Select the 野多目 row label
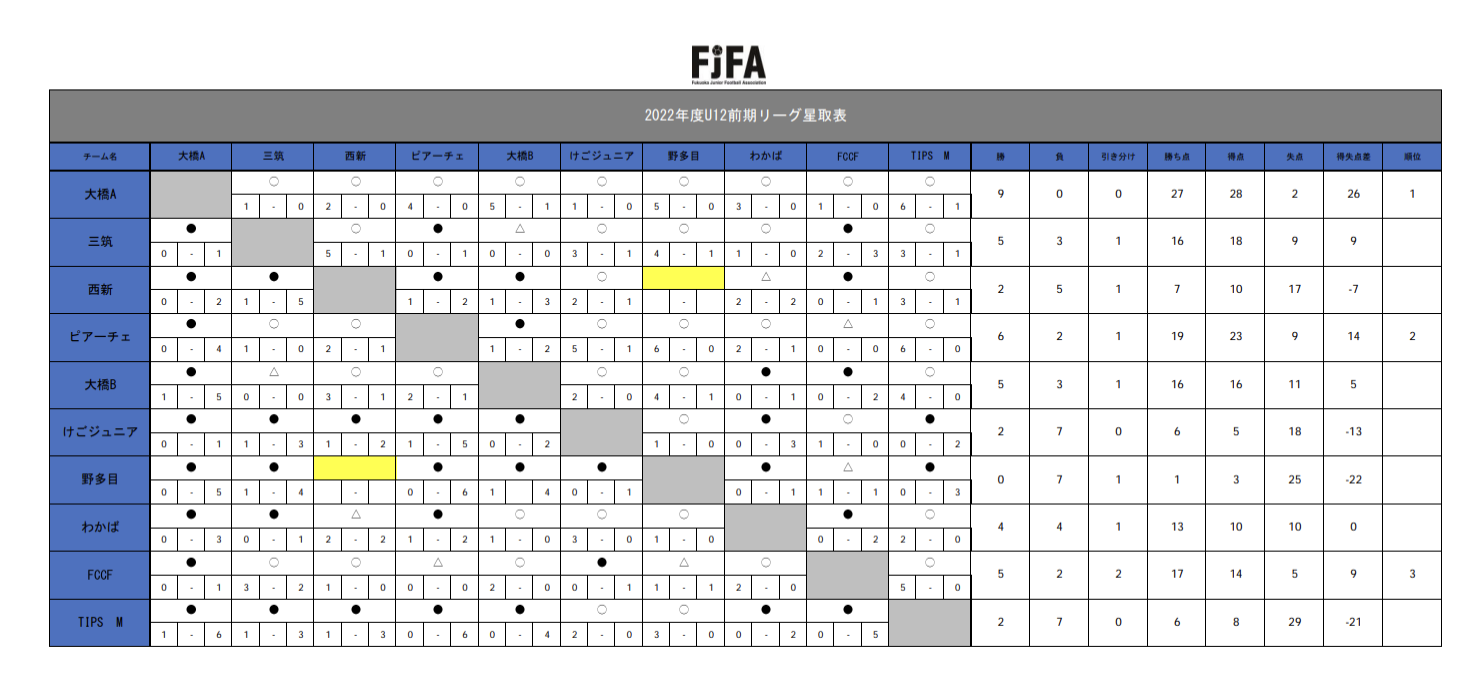Image resolution: width=1469 pixels, height=689 pixels. coord(100,480)
